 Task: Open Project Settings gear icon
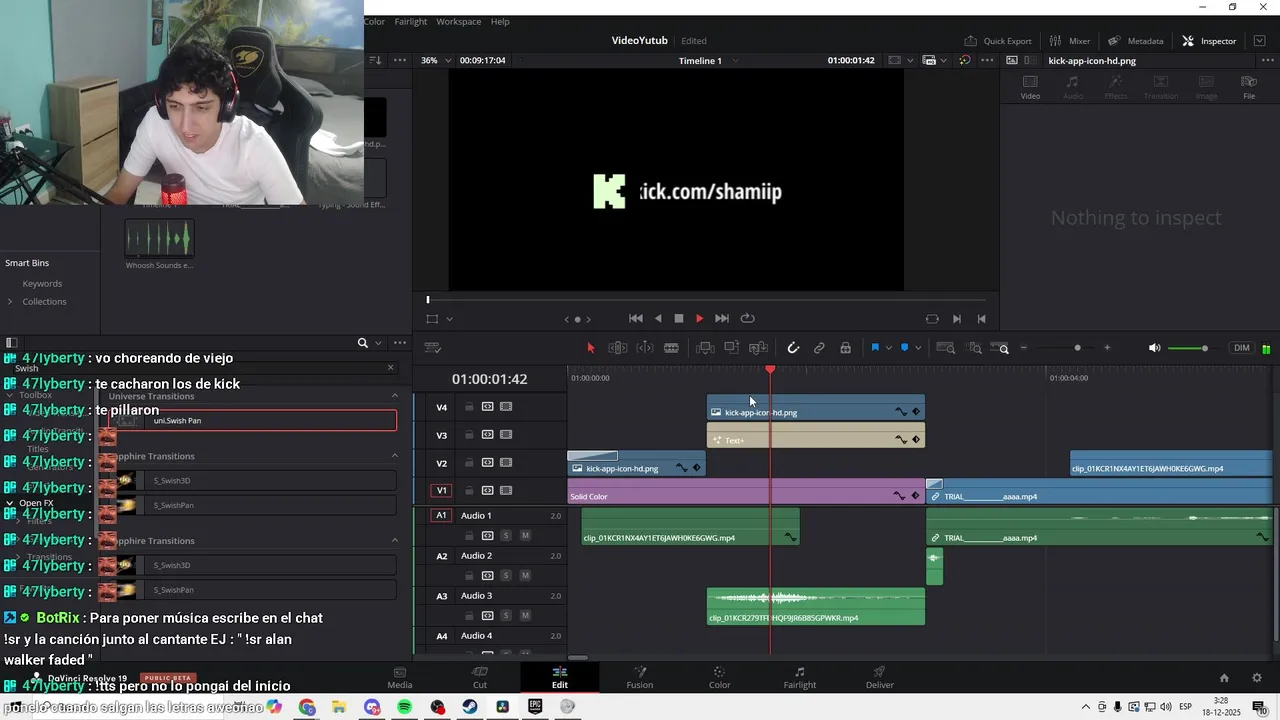1257,678
